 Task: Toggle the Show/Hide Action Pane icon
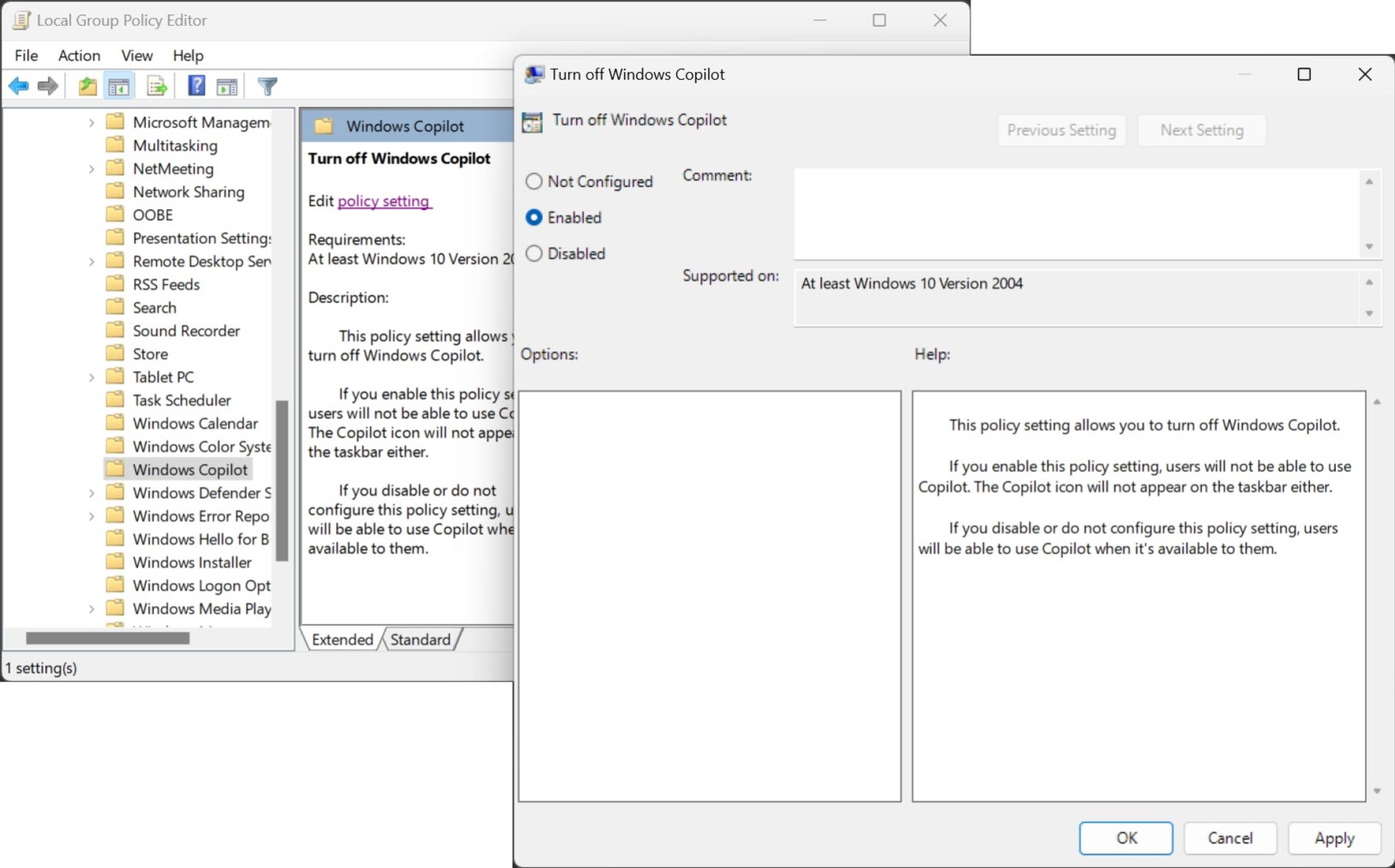point(227,86)
